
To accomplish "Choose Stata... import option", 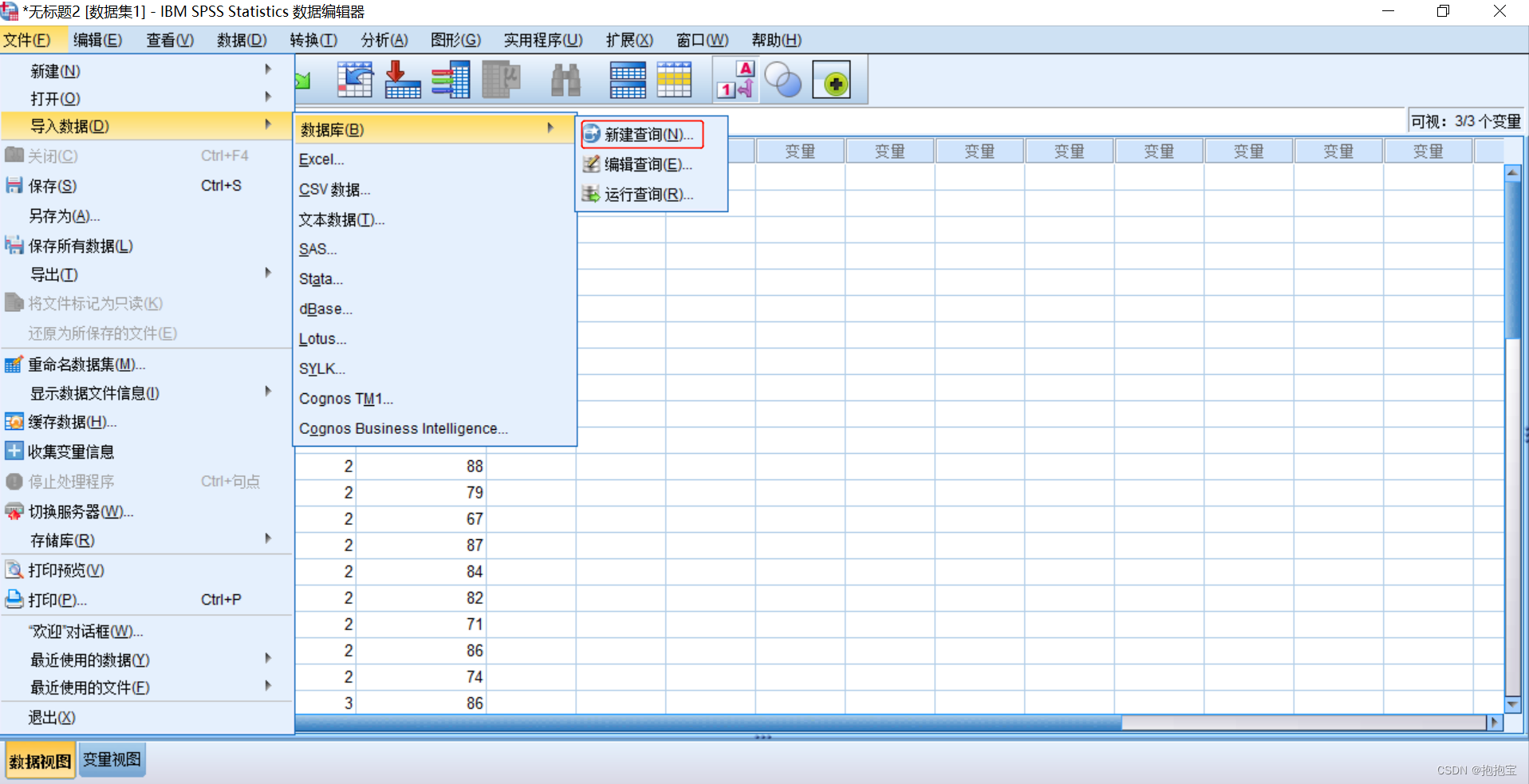I will tap(435, 279).
